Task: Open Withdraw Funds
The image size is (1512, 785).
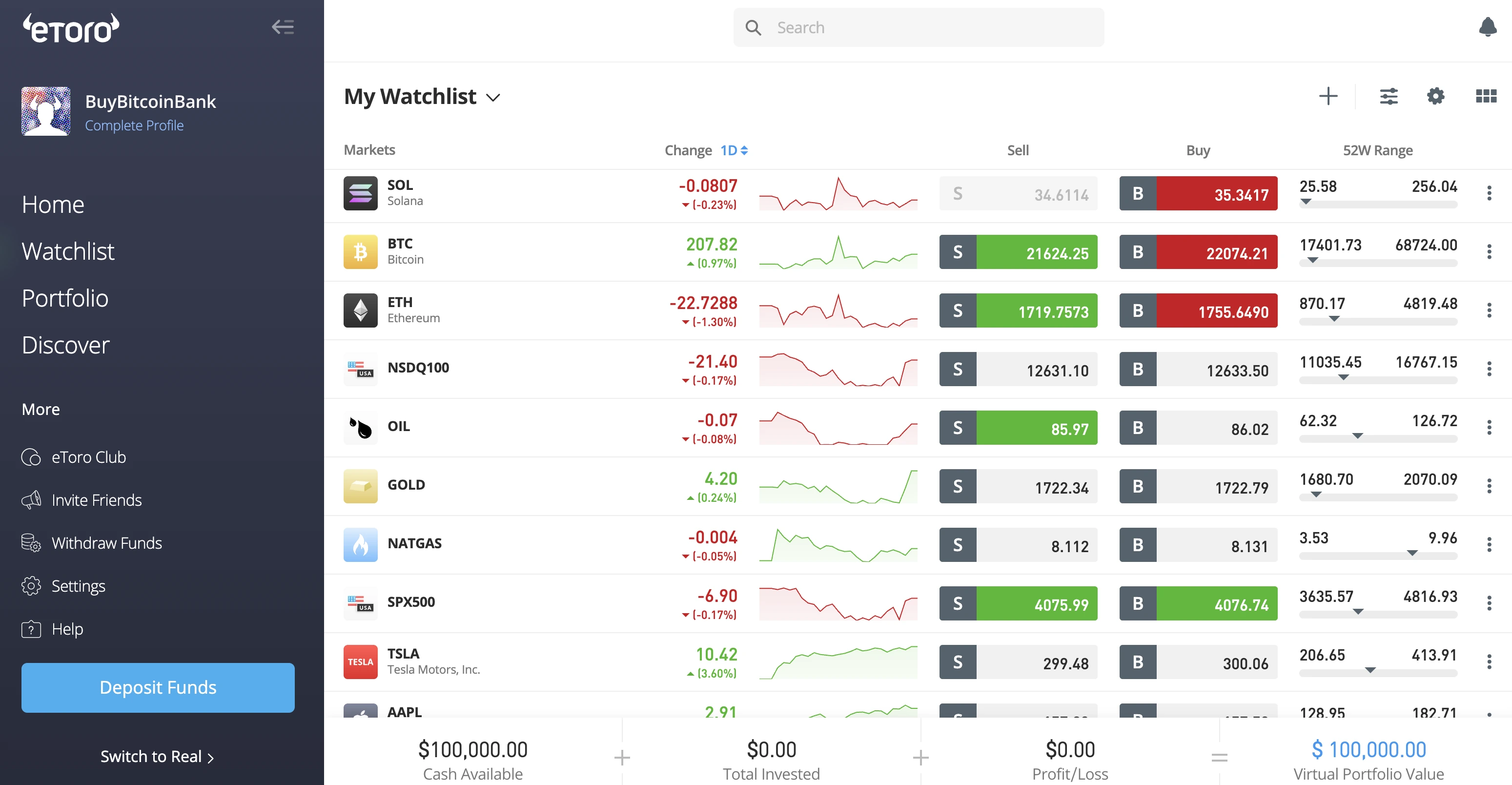Action: click(x=92, y=542)
